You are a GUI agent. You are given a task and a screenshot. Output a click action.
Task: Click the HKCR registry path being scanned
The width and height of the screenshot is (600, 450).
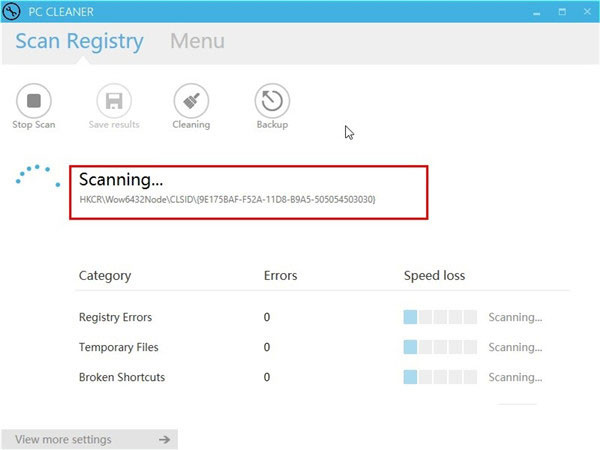click(228, 200)
